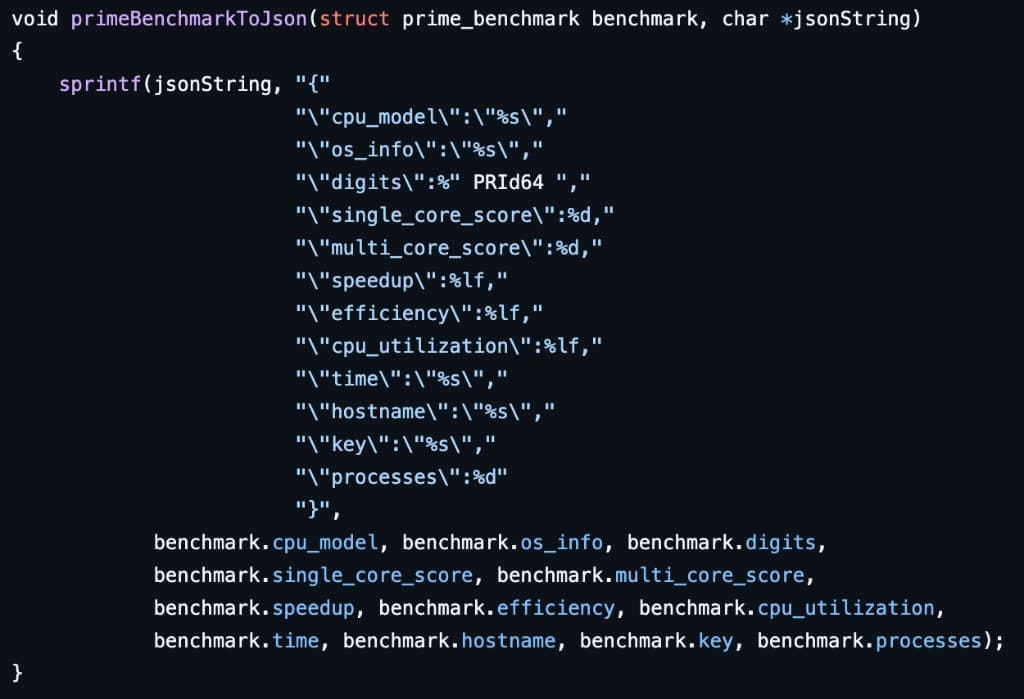Click the hostname format string line

click(425, 412)
